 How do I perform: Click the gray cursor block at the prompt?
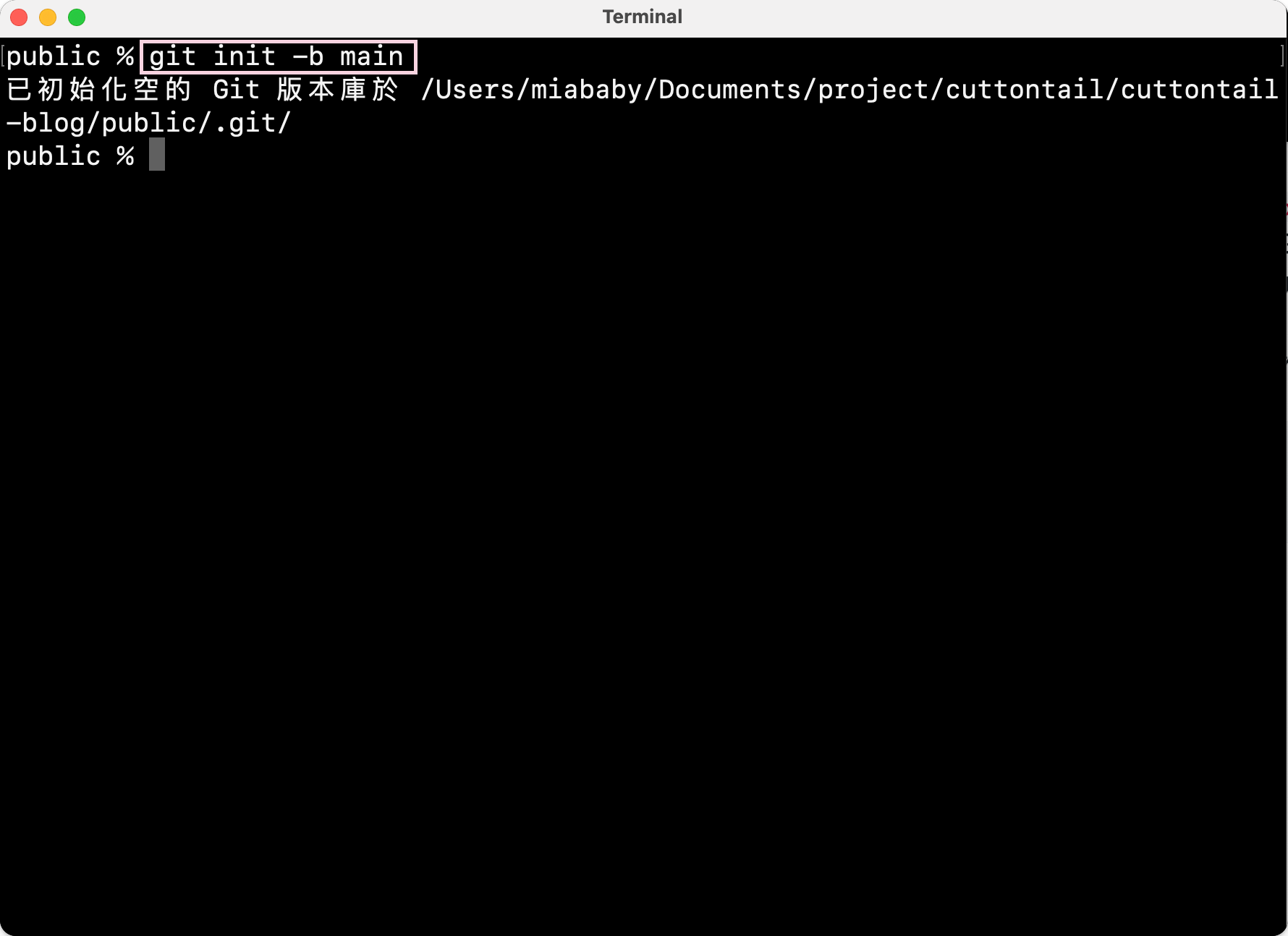(x=157, y=154)
